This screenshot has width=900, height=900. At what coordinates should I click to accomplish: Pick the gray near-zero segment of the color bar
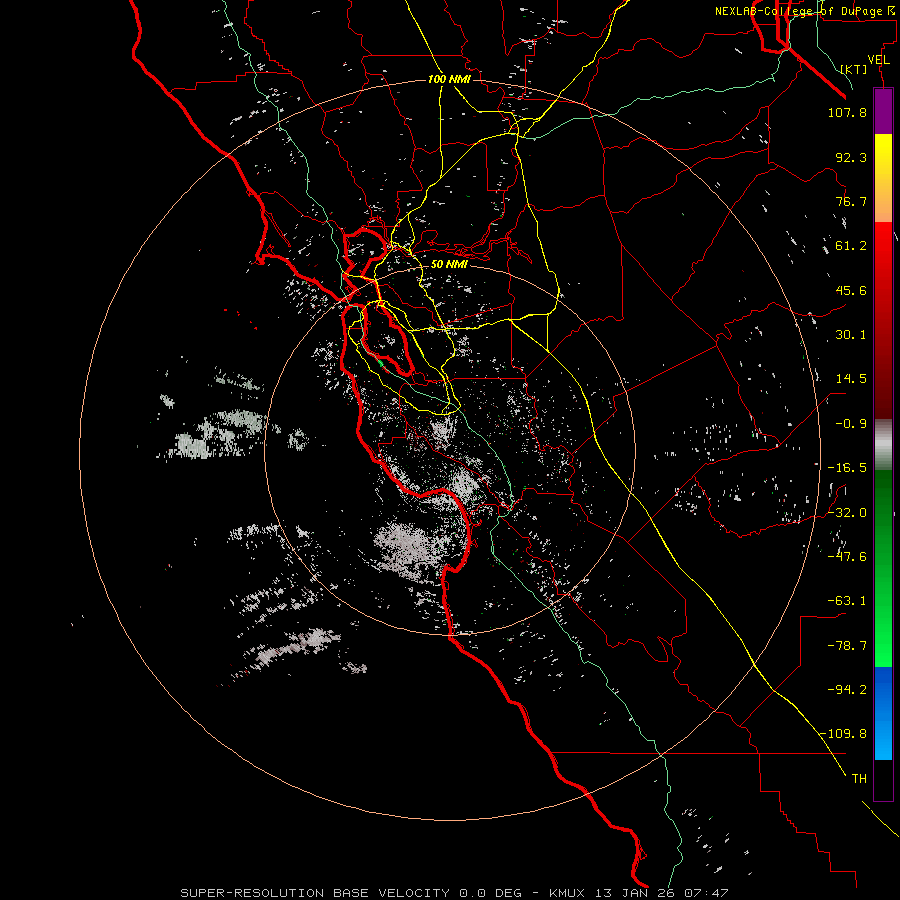(x=883, y=445)
